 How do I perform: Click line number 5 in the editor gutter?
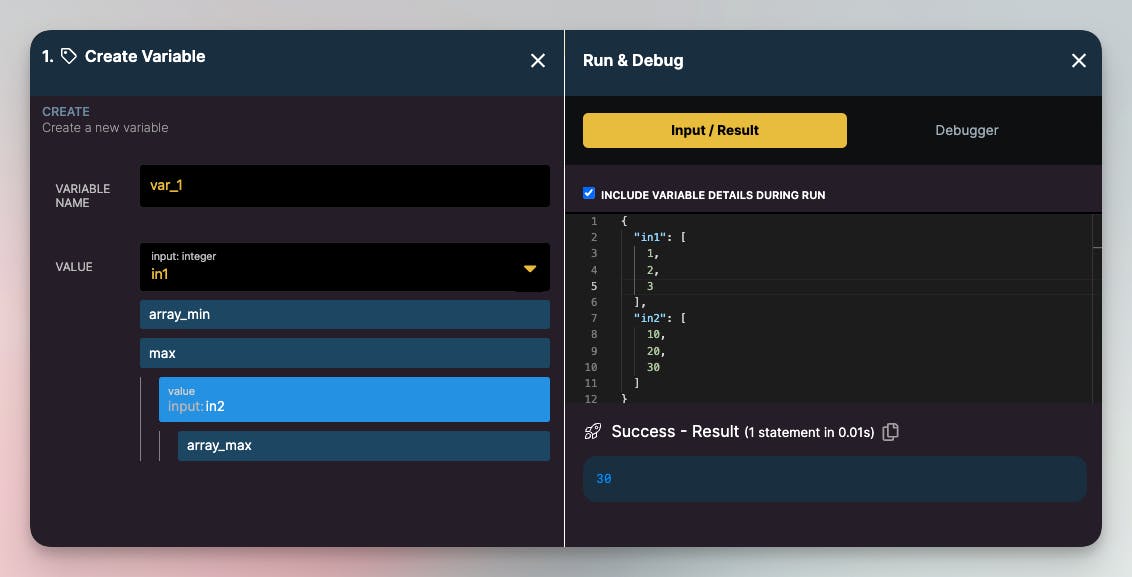pos(594,286)
